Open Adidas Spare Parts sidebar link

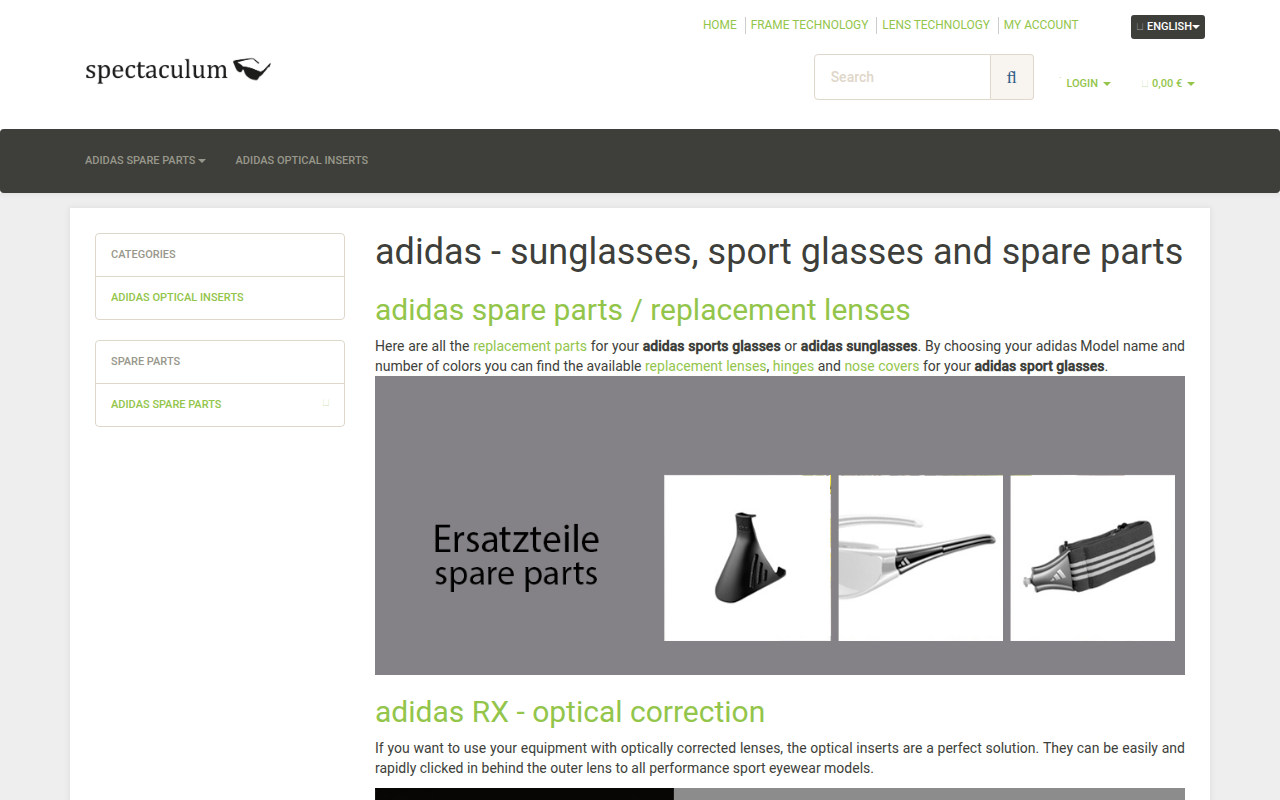[166, 404]
